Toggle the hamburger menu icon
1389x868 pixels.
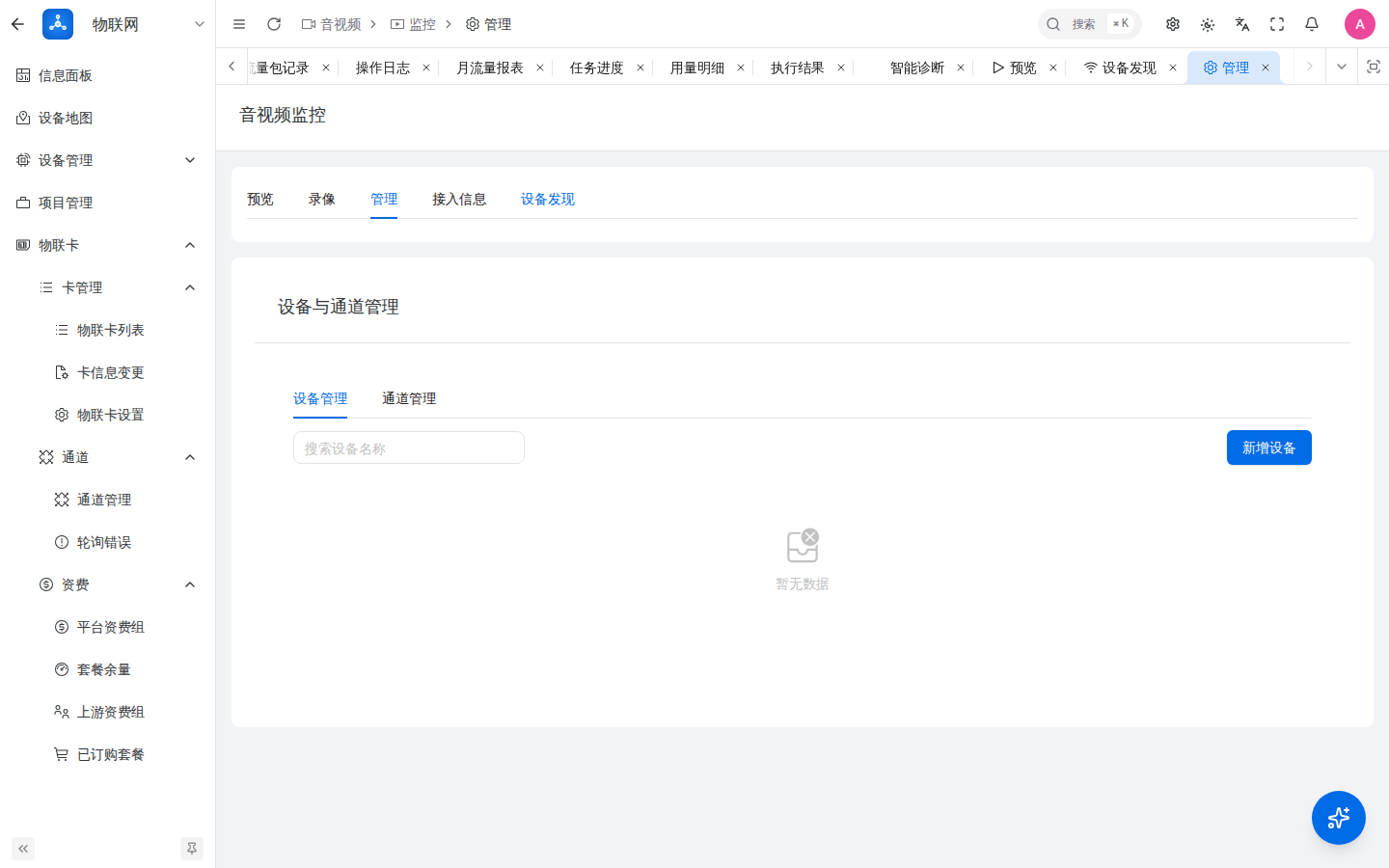coord(239,24)
